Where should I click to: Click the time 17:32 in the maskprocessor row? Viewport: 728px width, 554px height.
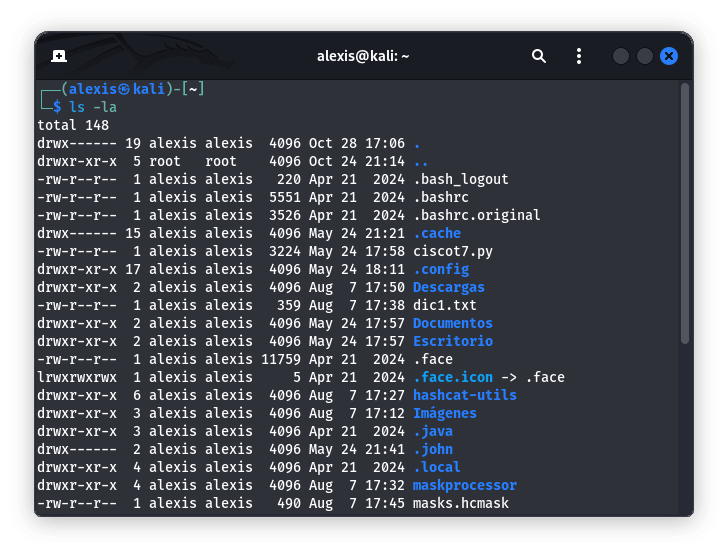(385, 485)
